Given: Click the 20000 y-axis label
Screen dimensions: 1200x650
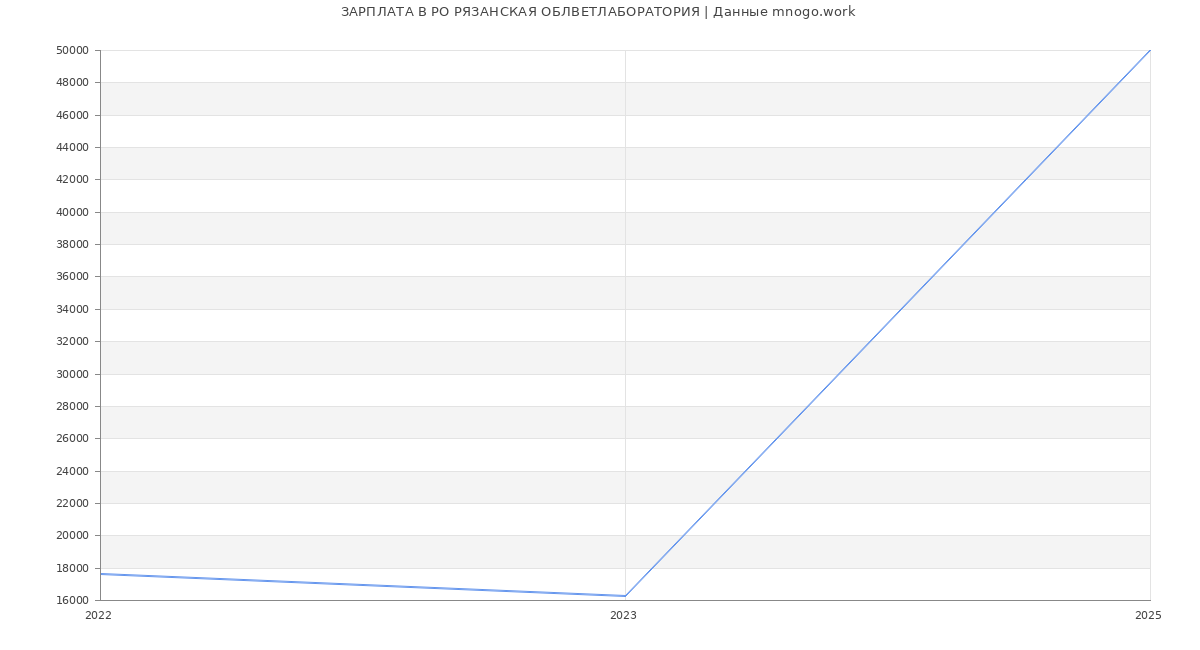Looking at the screenshot, I should 73,536.
